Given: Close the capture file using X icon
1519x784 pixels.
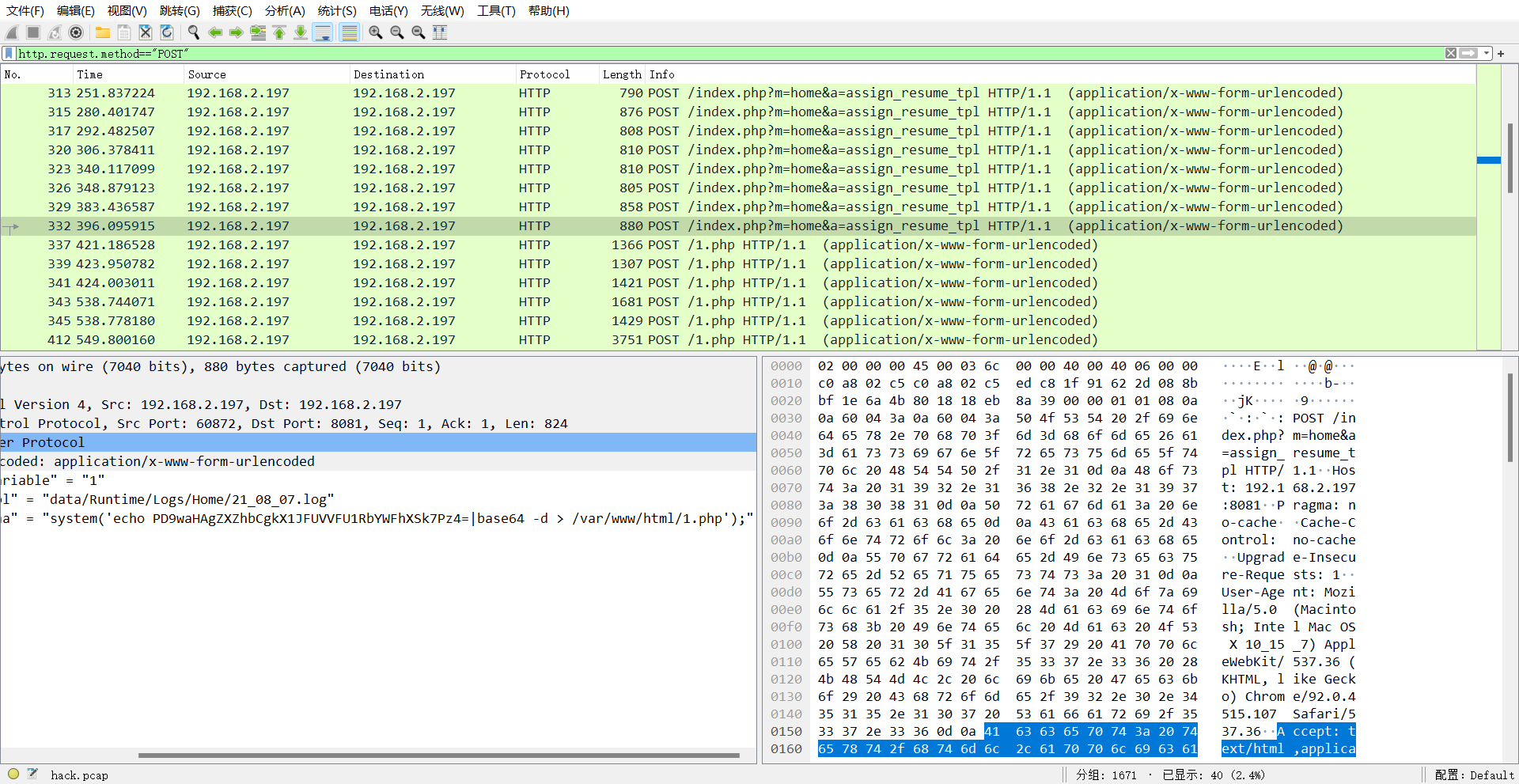Looking at the screenshot, I should tap(146, 32).
